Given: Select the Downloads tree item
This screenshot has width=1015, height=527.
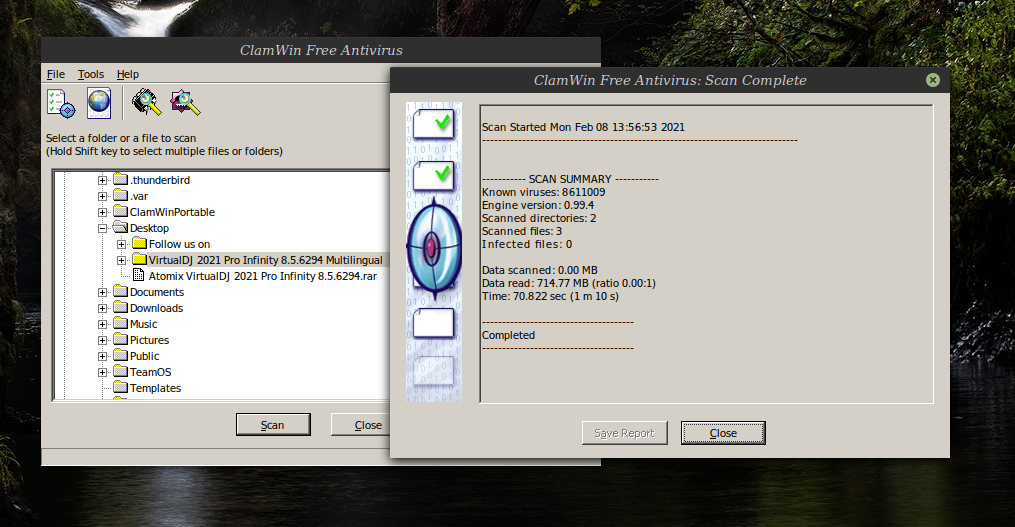Looking at the screenshot, I should point(156,308).
